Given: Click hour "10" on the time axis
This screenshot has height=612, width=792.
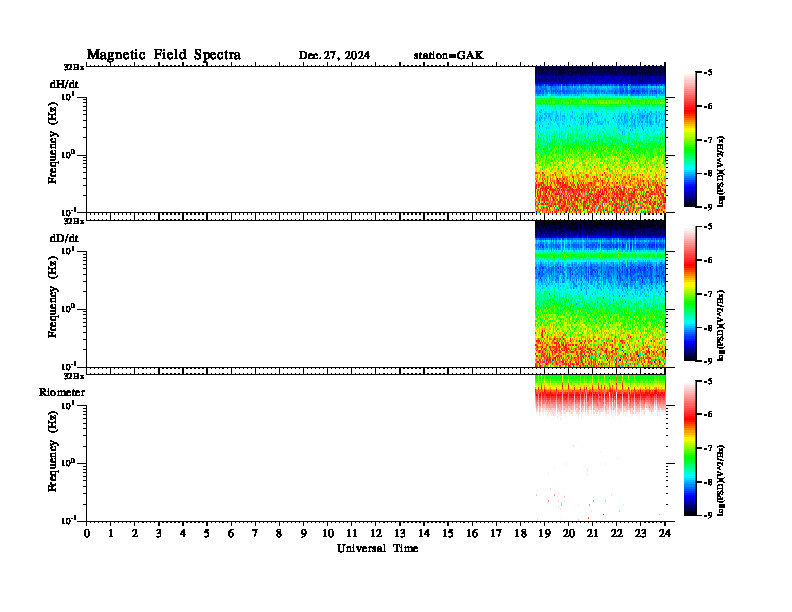Looking at the screenshot, I should pos(328,533).
